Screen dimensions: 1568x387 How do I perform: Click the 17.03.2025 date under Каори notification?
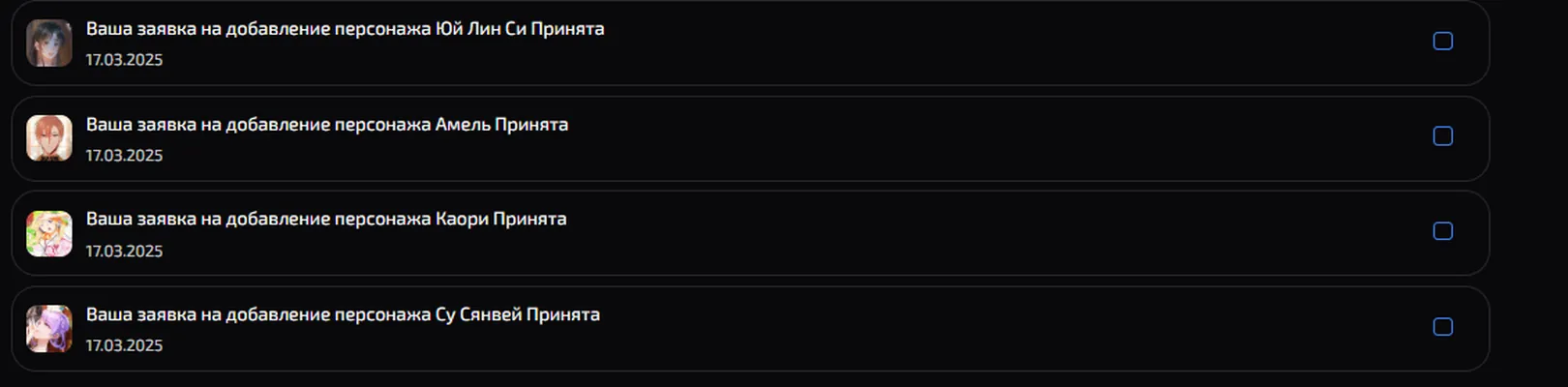[x=124, y=252]
